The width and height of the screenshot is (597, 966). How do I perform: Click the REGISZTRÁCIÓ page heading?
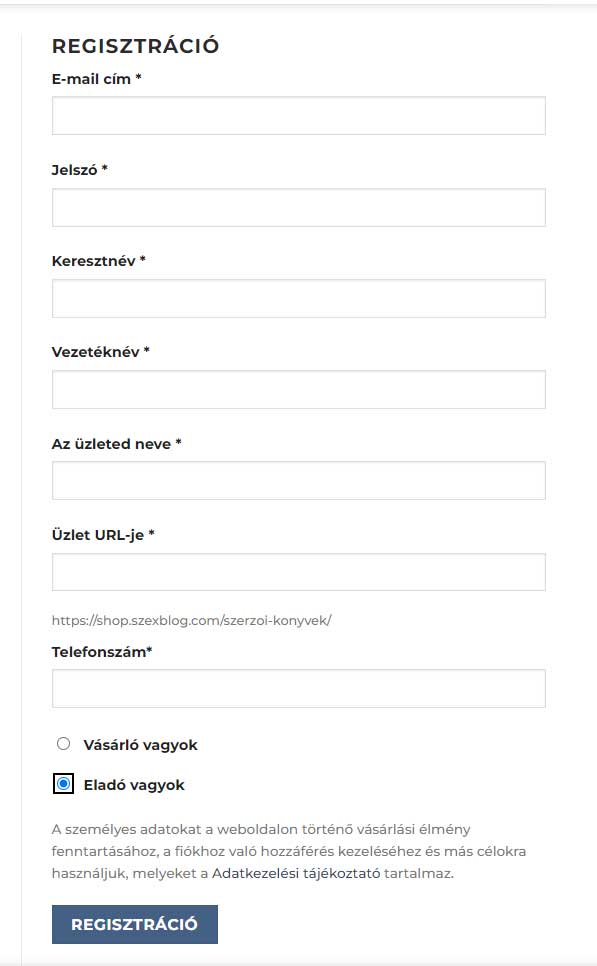point(135,44)
